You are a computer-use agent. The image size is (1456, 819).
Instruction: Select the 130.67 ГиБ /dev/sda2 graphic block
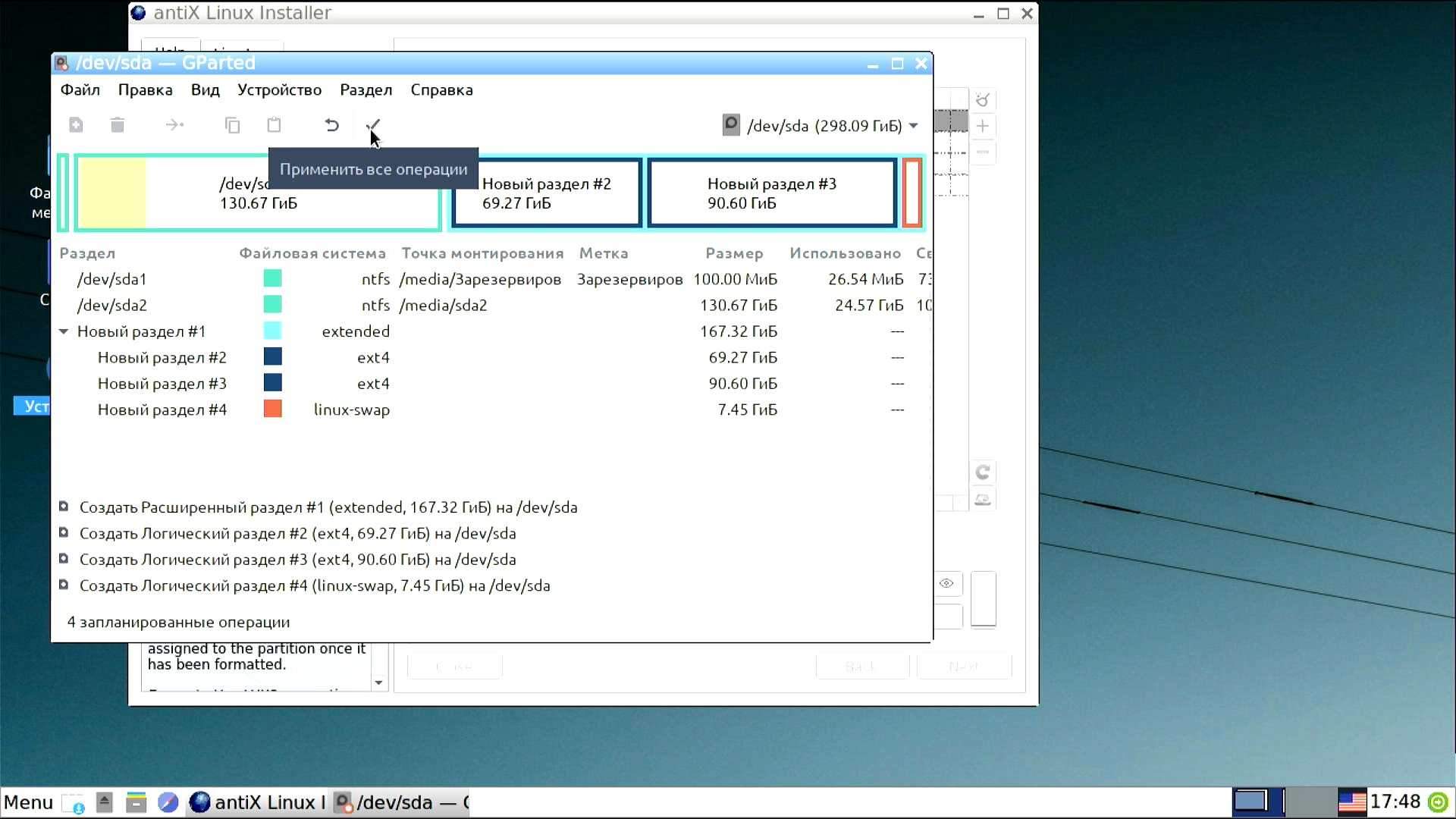(x=258, y=193)
